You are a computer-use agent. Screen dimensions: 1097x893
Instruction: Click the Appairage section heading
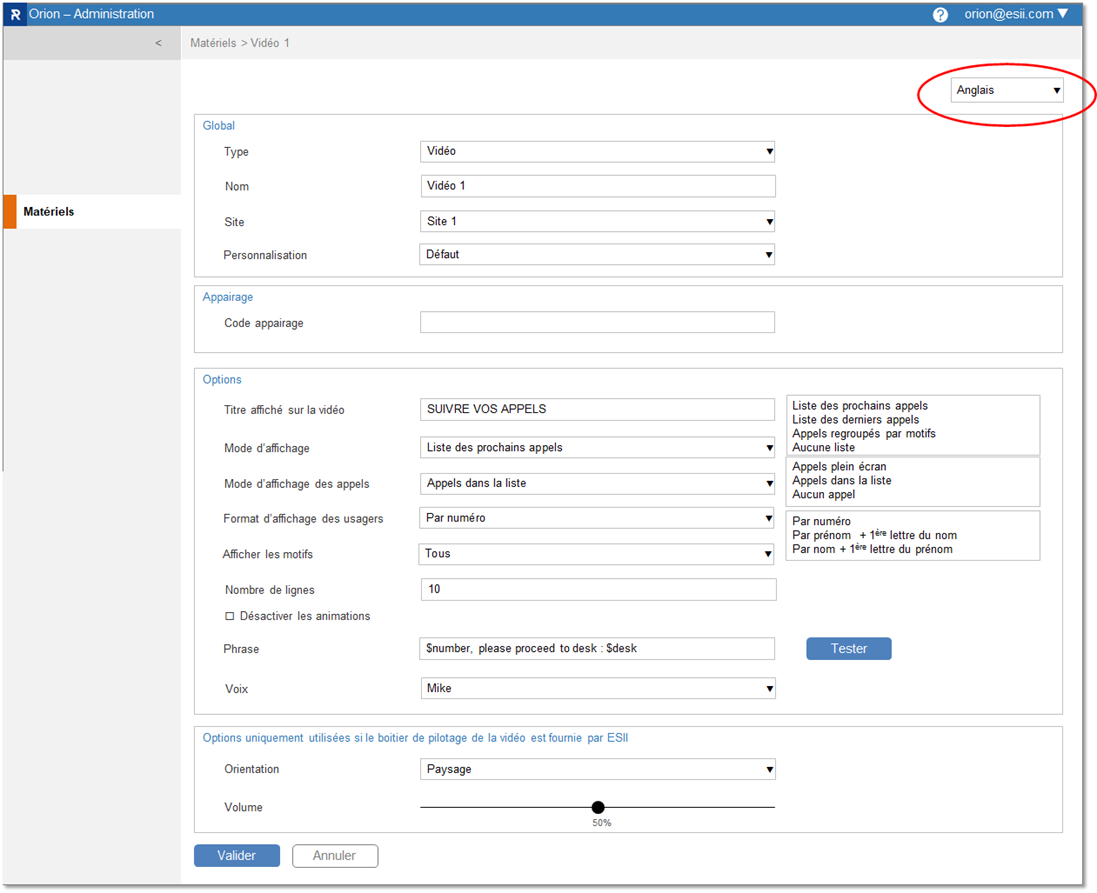pyautogui.click(x=227, y=297)
